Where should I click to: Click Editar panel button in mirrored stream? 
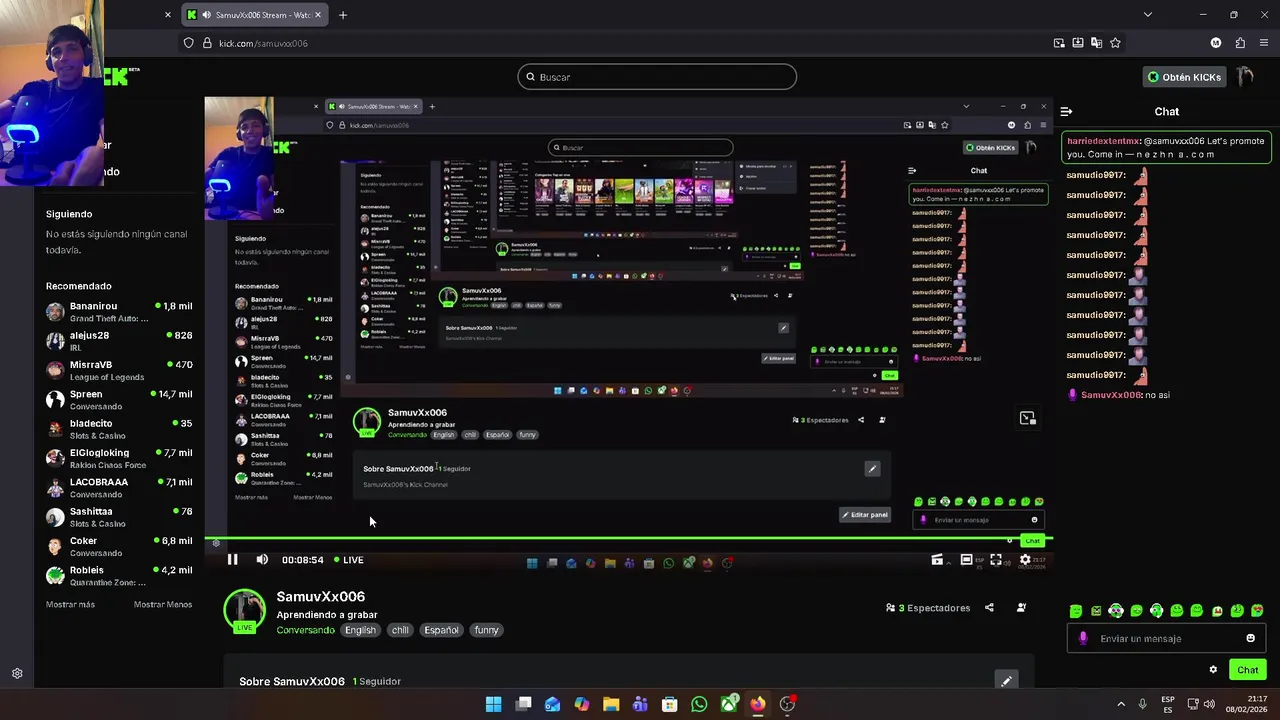[x=865, y=515]
